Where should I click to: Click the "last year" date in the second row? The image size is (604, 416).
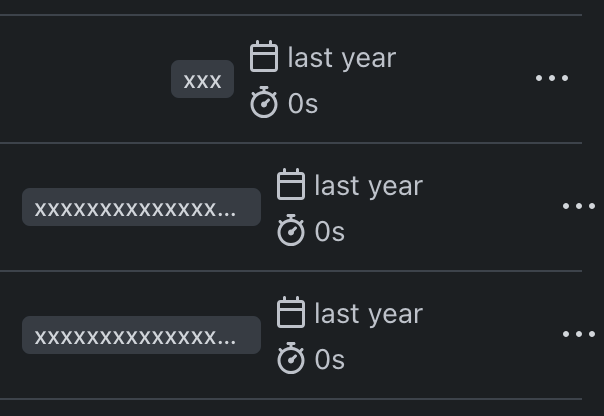pyautogui.click(x=368, y=186)
